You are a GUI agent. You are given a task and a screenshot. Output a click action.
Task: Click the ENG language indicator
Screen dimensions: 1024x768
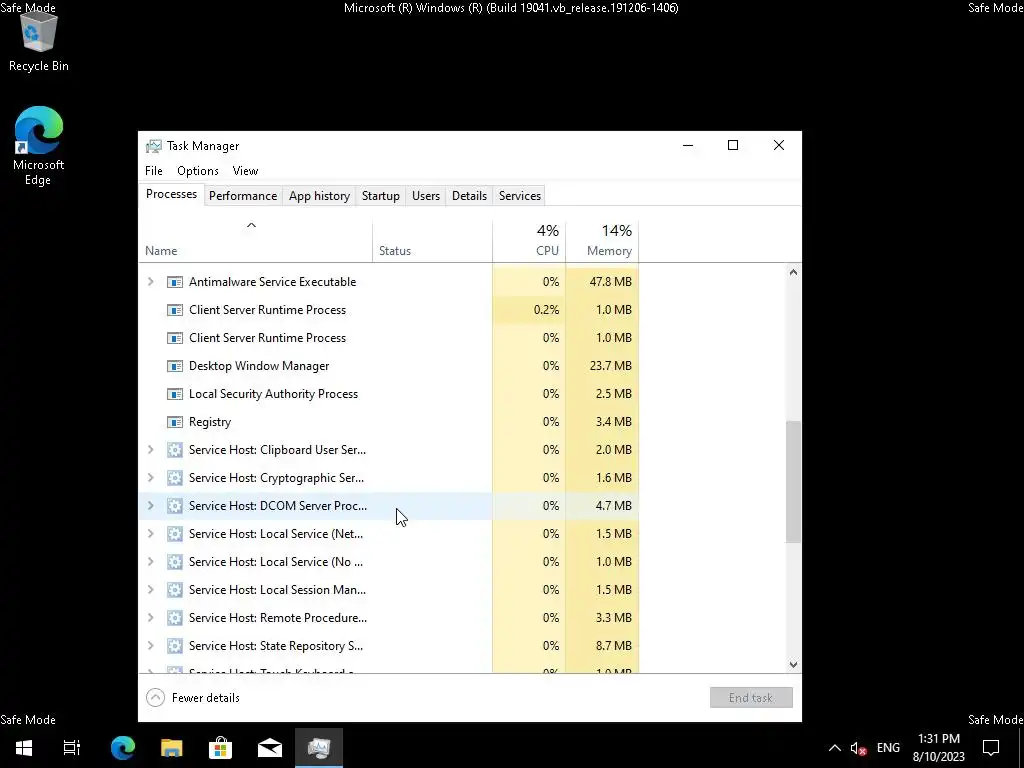[888, 748]
